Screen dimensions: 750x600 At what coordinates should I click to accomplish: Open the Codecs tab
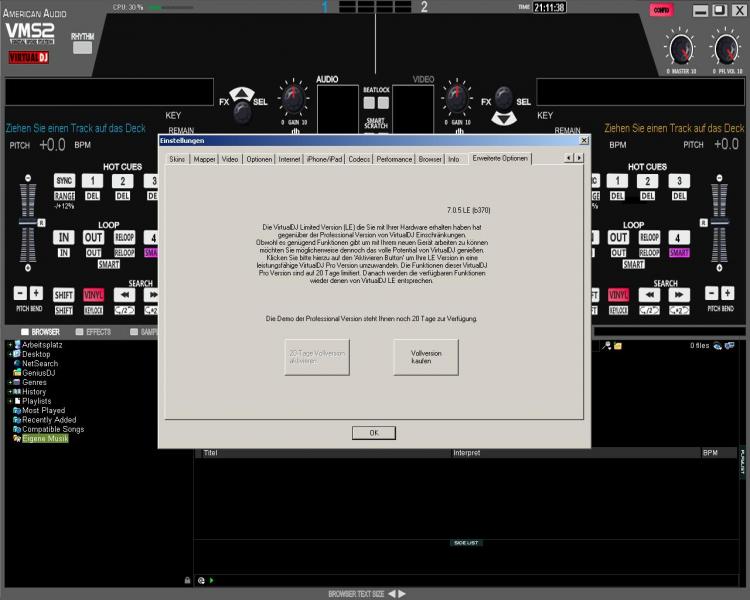click(x=359, y=159)
